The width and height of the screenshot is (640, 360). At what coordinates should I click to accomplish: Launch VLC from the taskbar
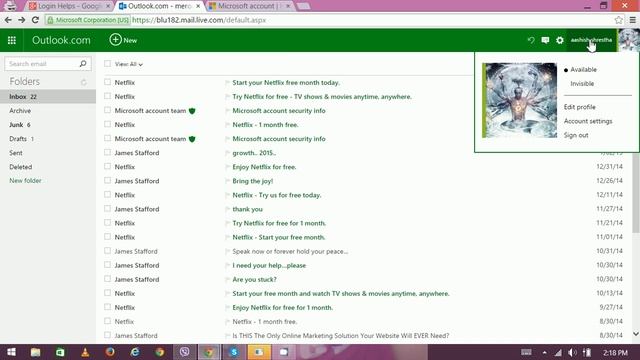(85, 352)
